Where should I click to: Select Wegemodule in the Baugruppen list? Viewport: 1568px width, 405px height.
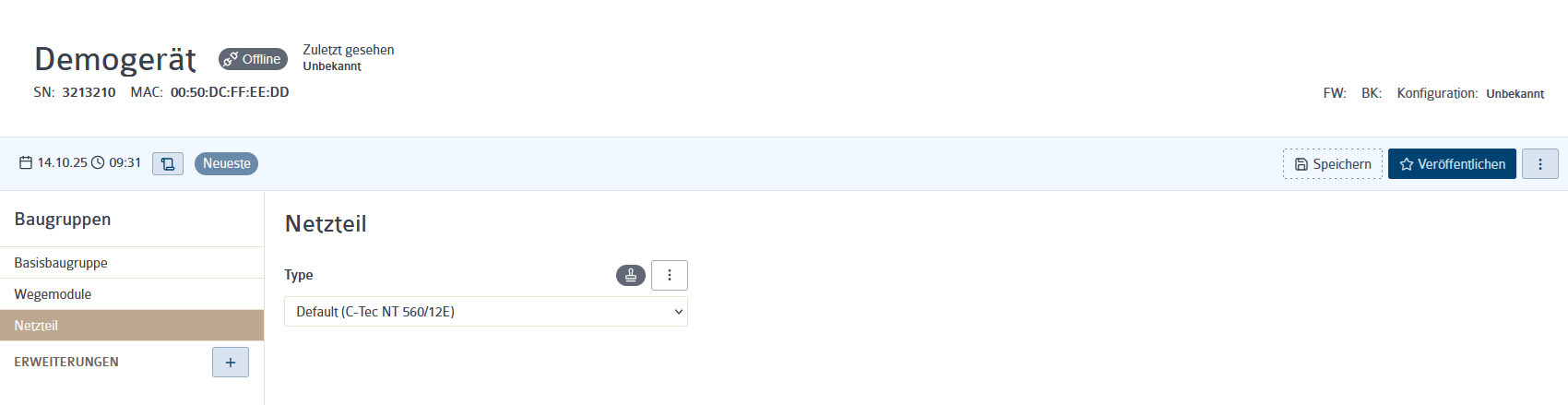(132, 294)
